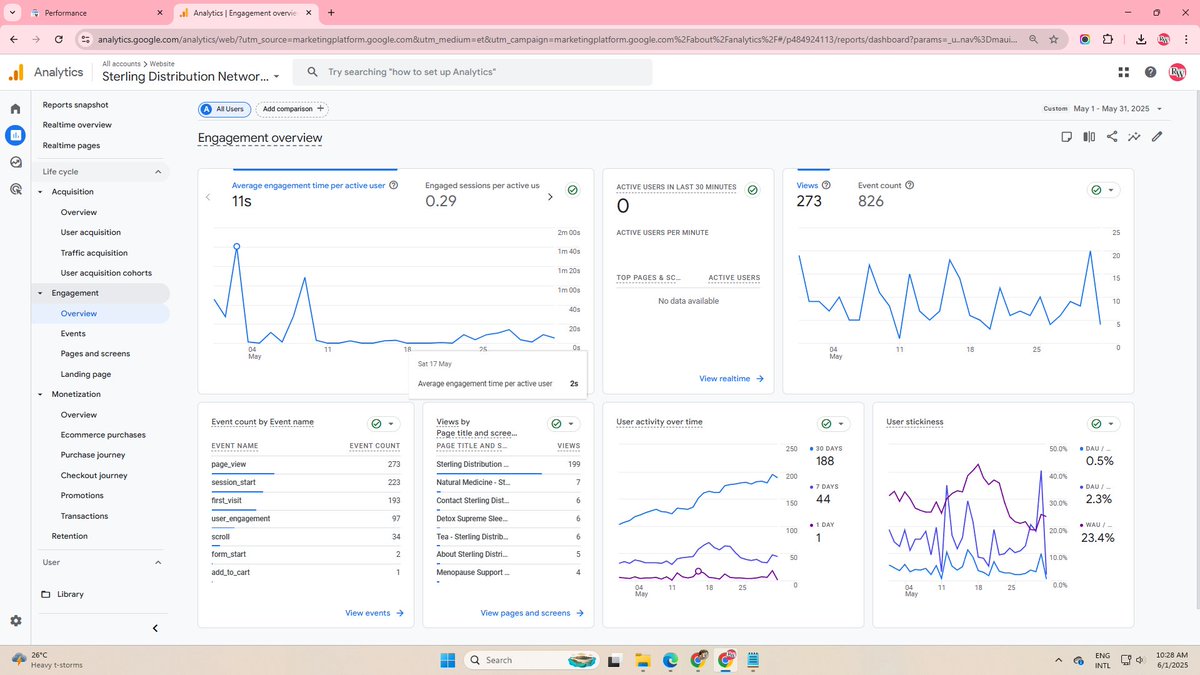The image size is (1200, 675).
Task: Select the Reports icon in left rail
Action: pos(15,135)
